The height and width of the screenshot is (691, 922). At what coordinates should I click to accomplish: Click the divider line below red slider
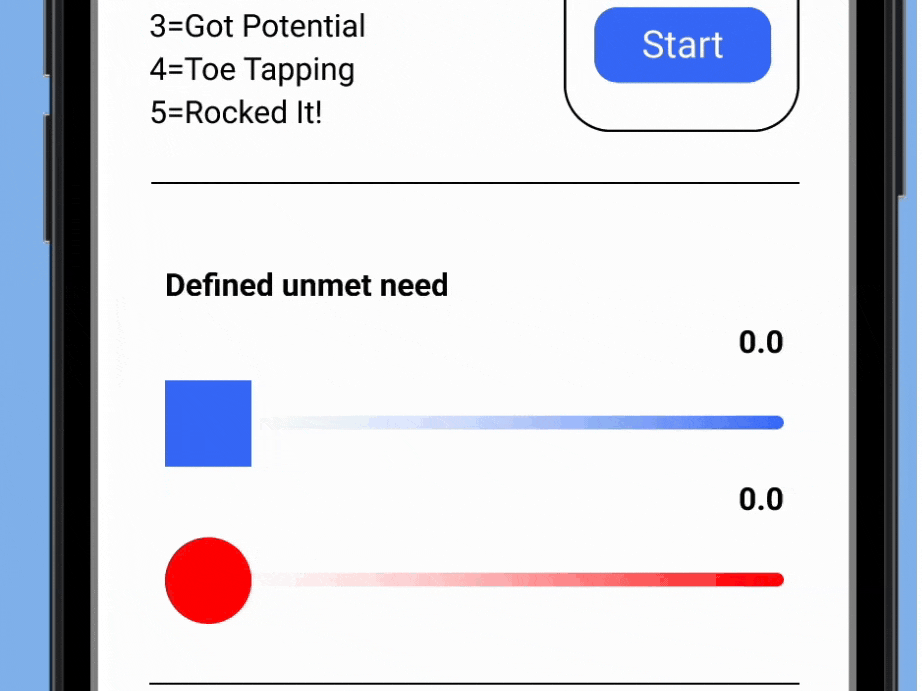click(475, 684)
